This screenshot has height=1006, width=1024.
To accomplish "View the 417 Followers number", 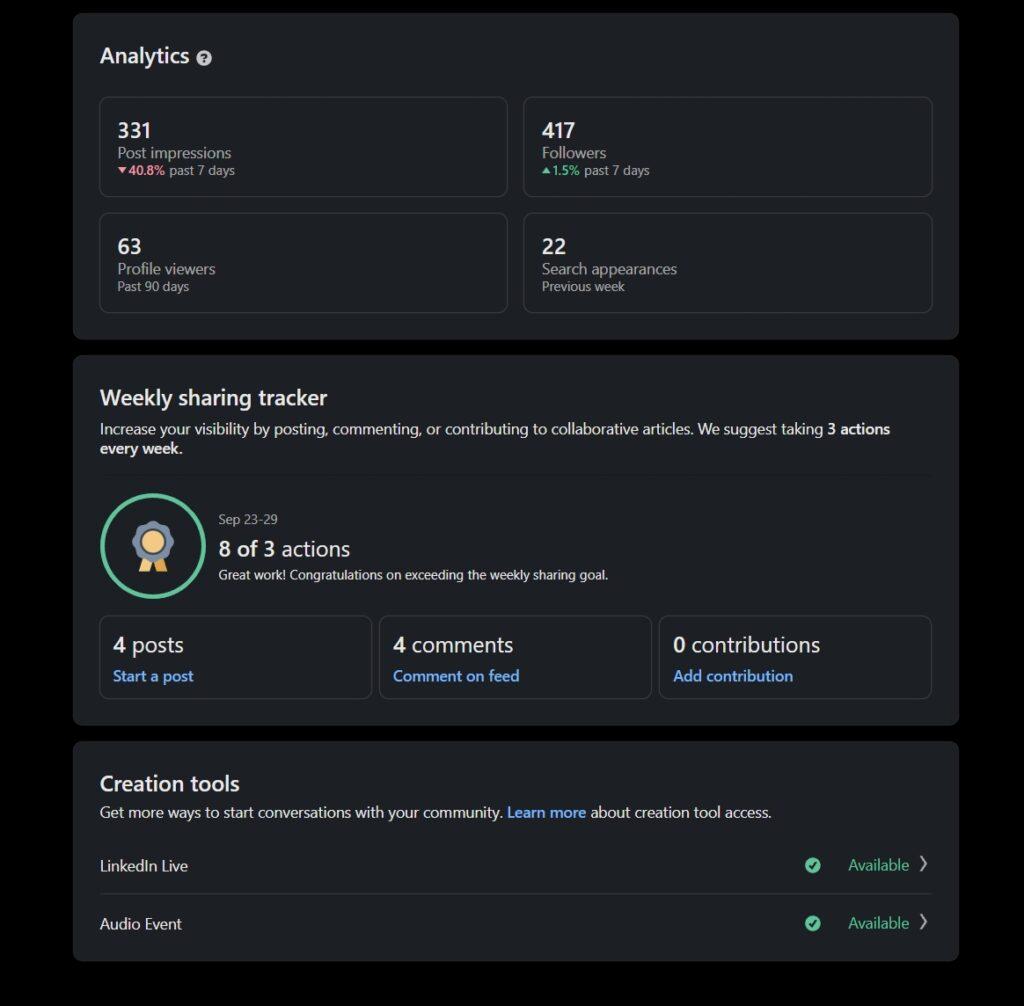I will (558, 130).
